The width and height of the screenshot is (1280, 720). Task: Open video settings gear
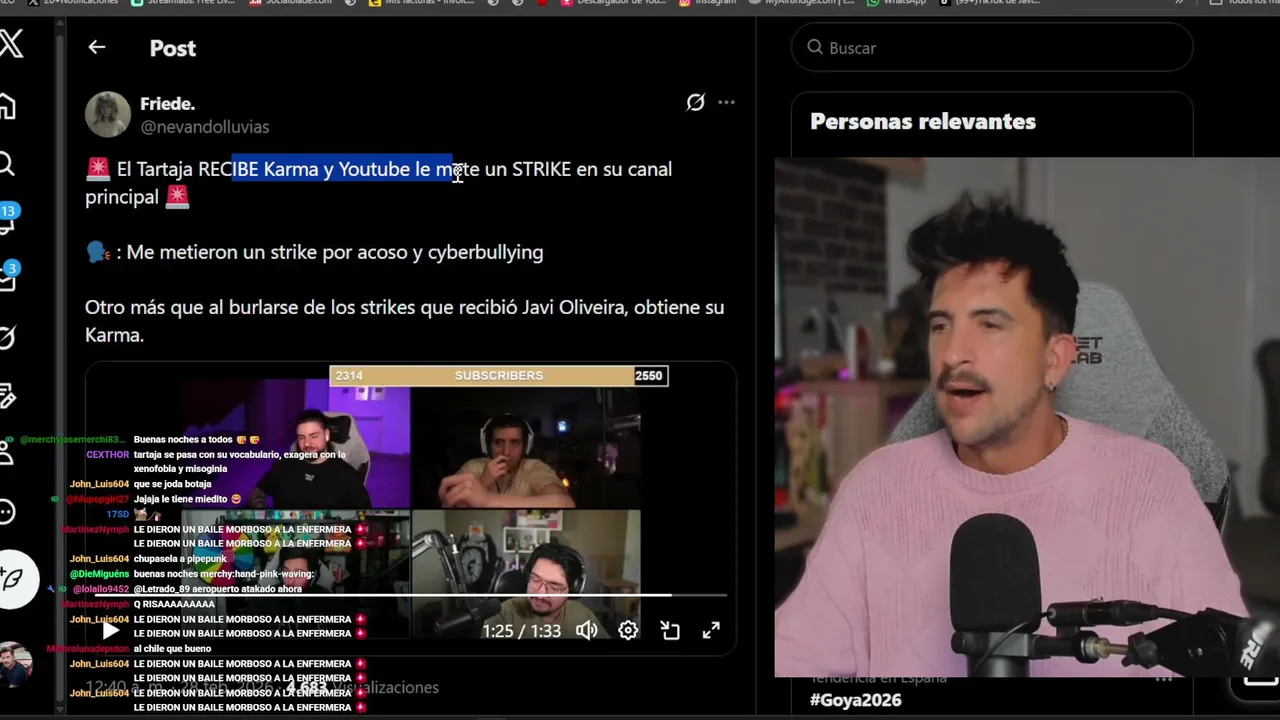628,630
